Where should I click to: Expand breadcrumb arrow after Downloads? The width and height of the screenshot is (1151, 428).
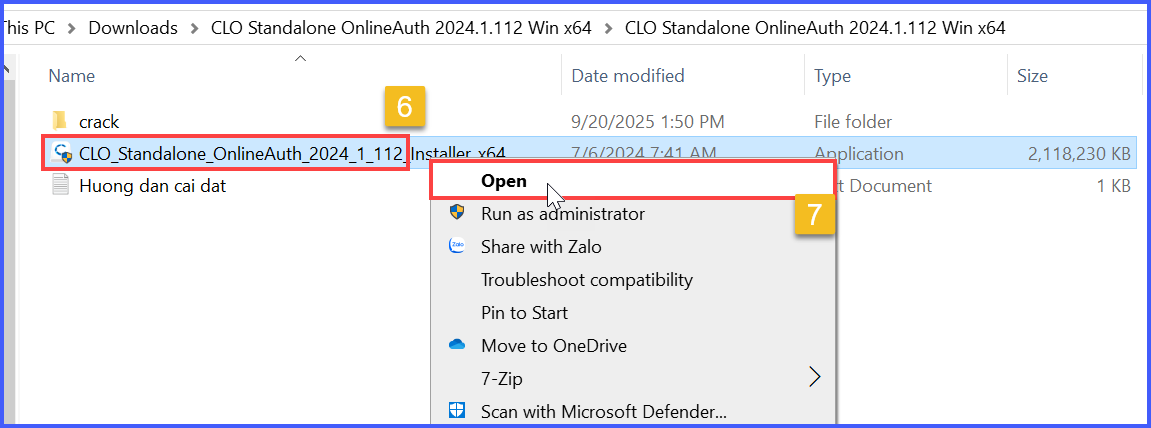pyautogui.click(x=194, y=28)
